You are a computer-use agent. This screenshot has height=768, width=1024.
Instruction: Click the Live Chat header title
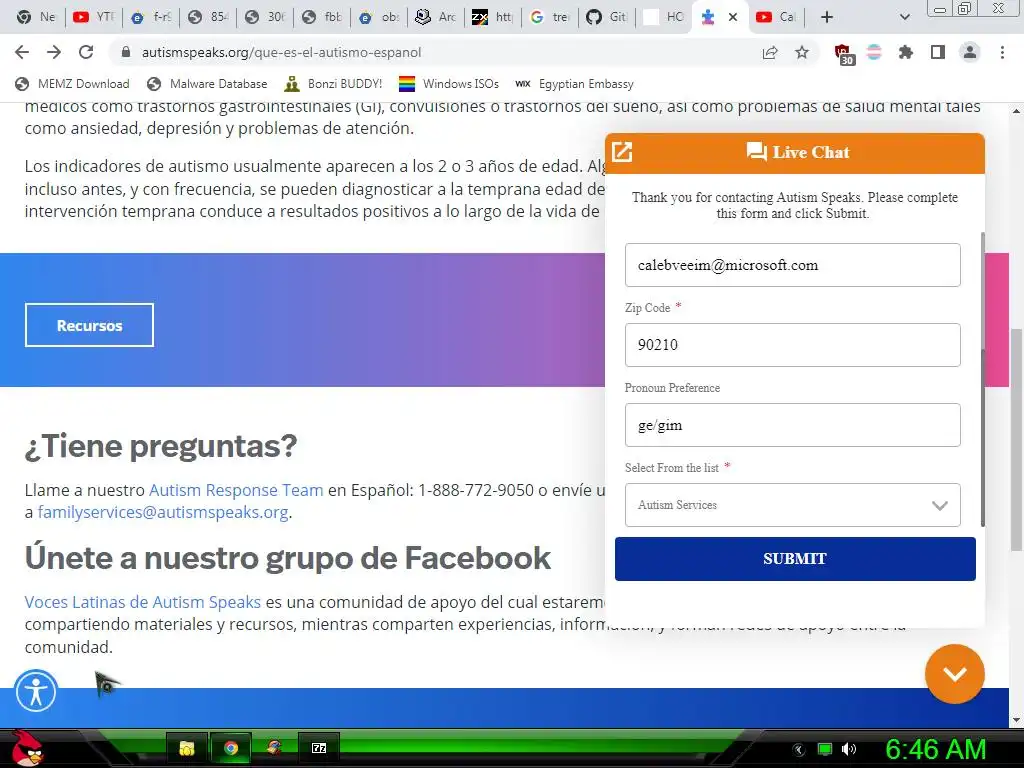pyautogui.click(x=798, y=152)
